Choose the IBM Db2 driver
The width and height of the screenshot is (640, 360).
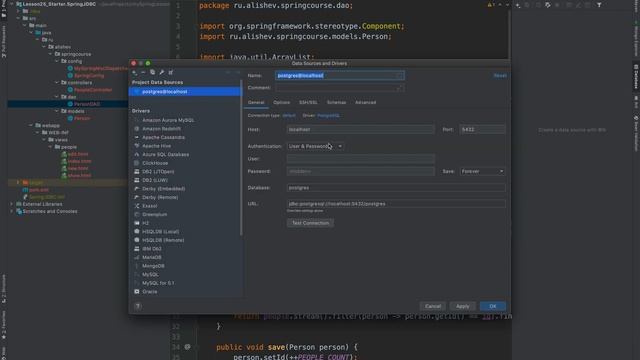151,249
